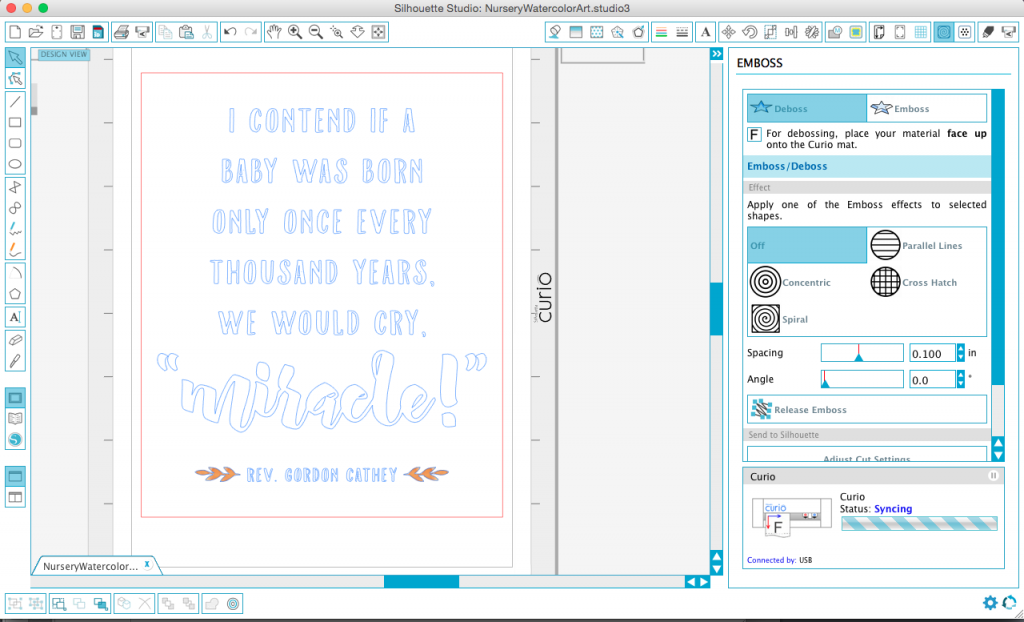Click the Design View tab label
Image resolution: width=1024 pixels, height=622 pixels.
63,55
